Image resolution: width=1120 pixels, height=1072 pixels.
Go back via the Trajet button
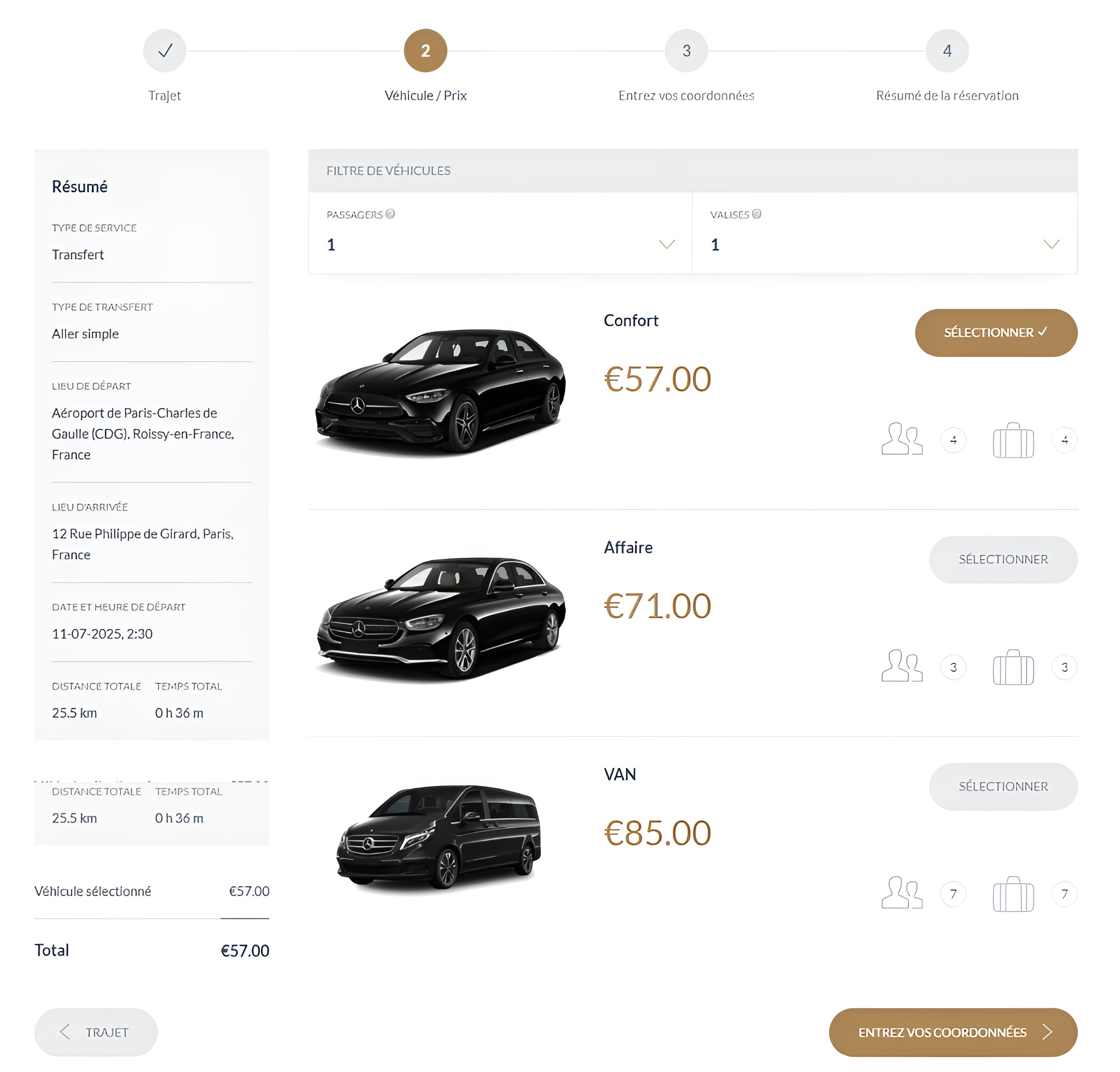tap(95, 1032)
